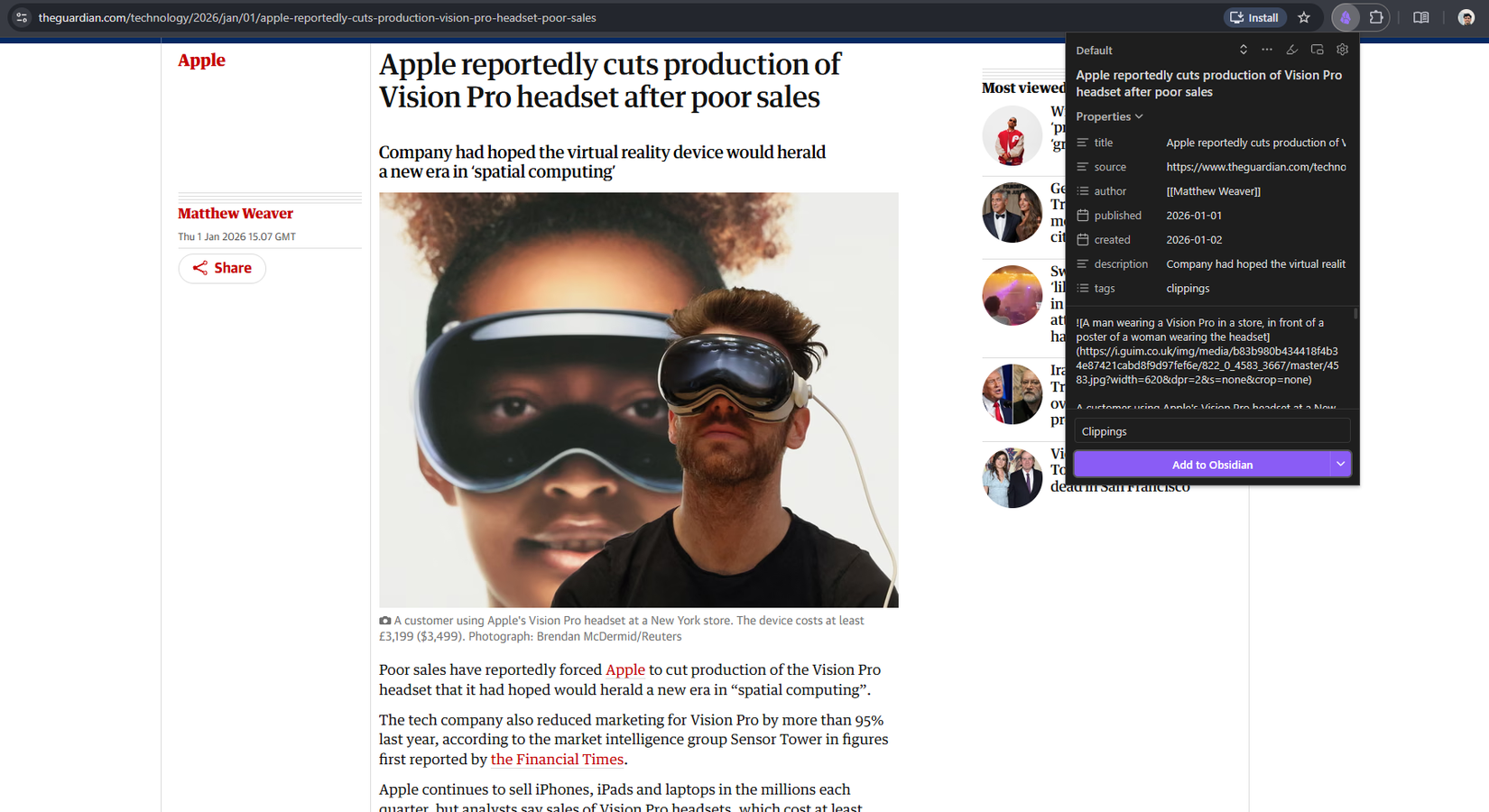
Task: Open the Financial Times link
Action: pyautogui.click(x=557, y=760)
